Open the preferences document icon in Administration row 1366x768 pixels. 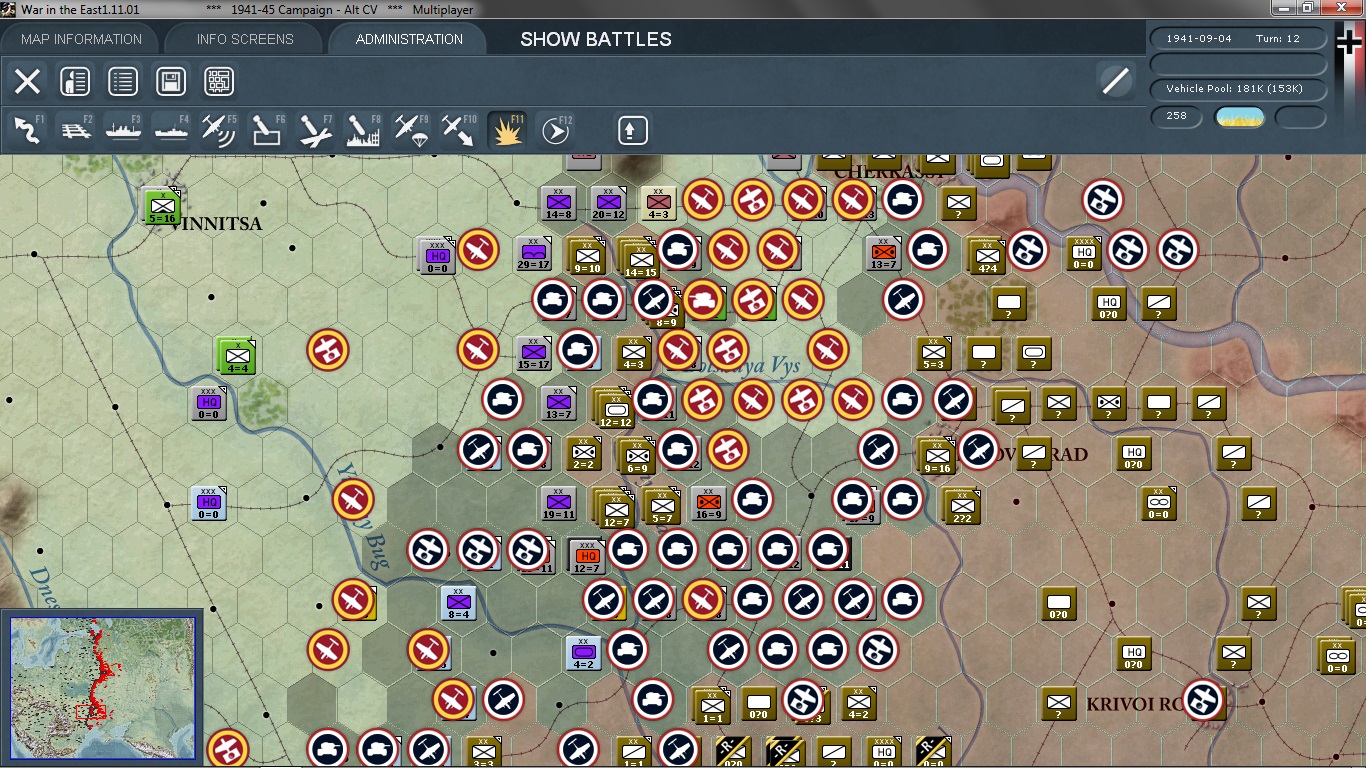tap(75, 81)
